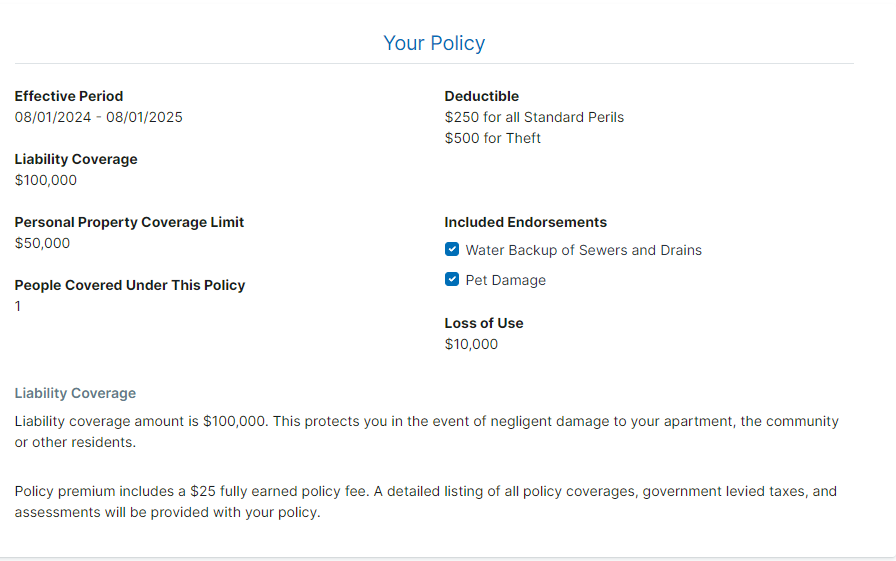Click the $500 for Theft deductible line
896x561 pixels.
[492, 138]
